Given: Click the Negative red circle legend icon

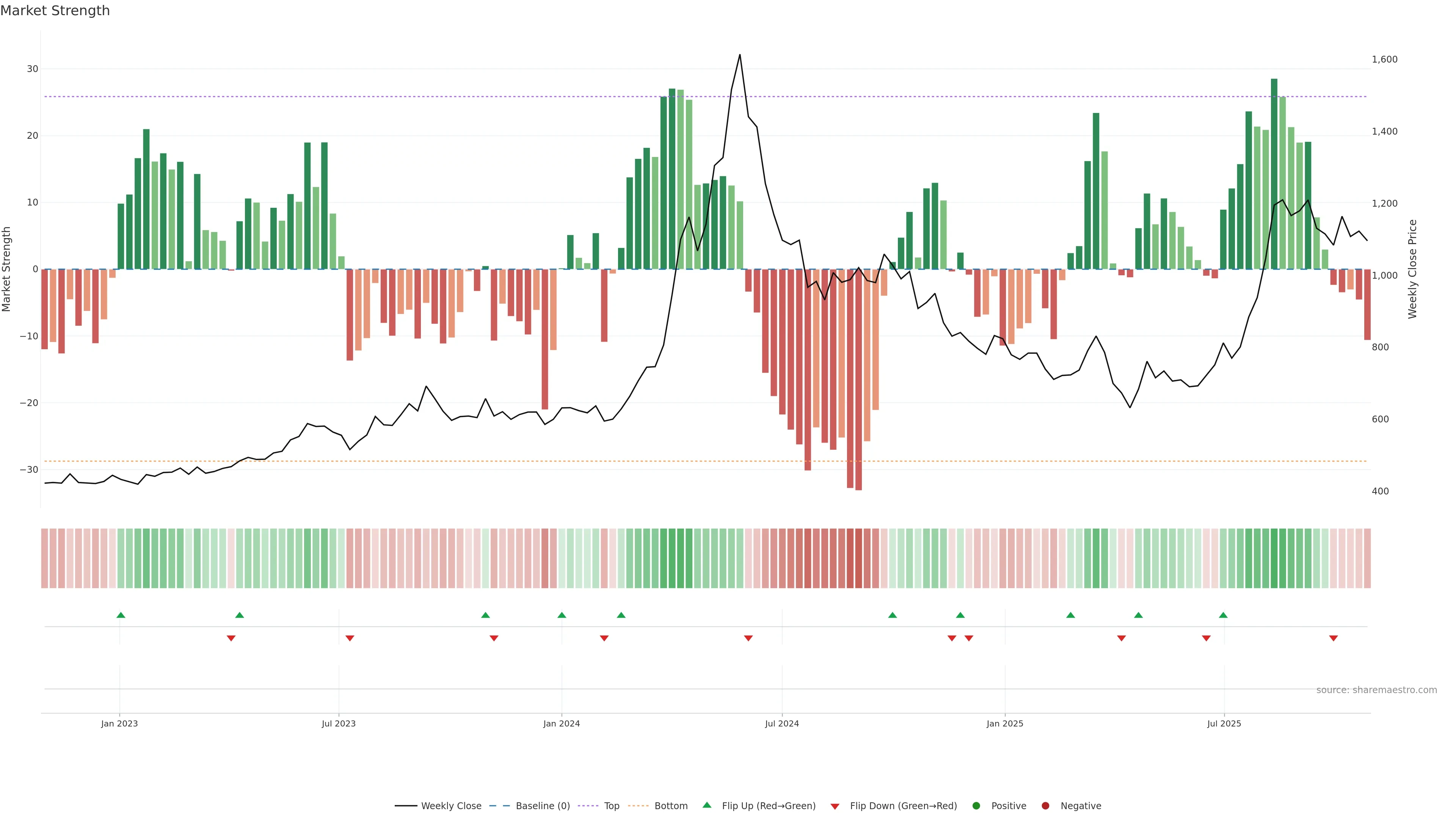Looking at the screenshot, I should (1045, 806).
